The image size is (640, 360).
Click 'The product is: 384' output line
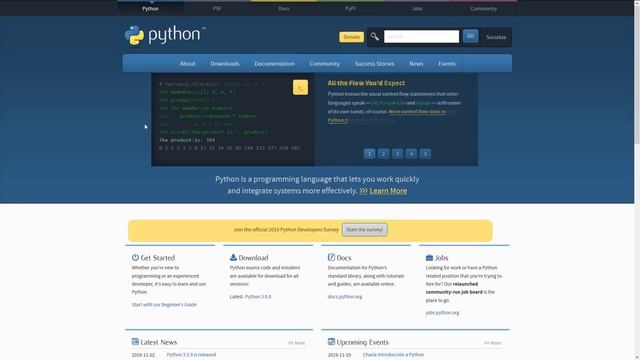click(187, 140)
